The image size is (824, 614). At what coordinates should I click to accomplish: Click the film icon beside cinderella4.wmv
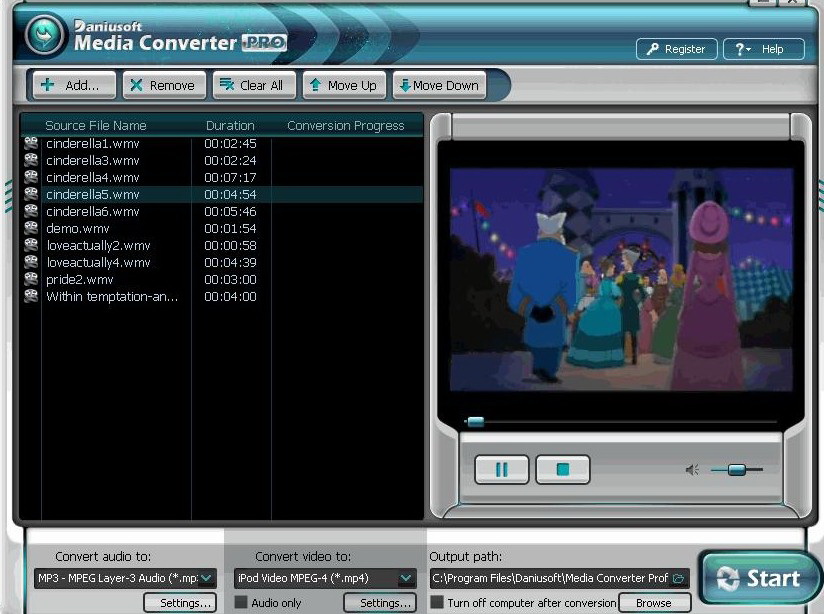point(31,177)
